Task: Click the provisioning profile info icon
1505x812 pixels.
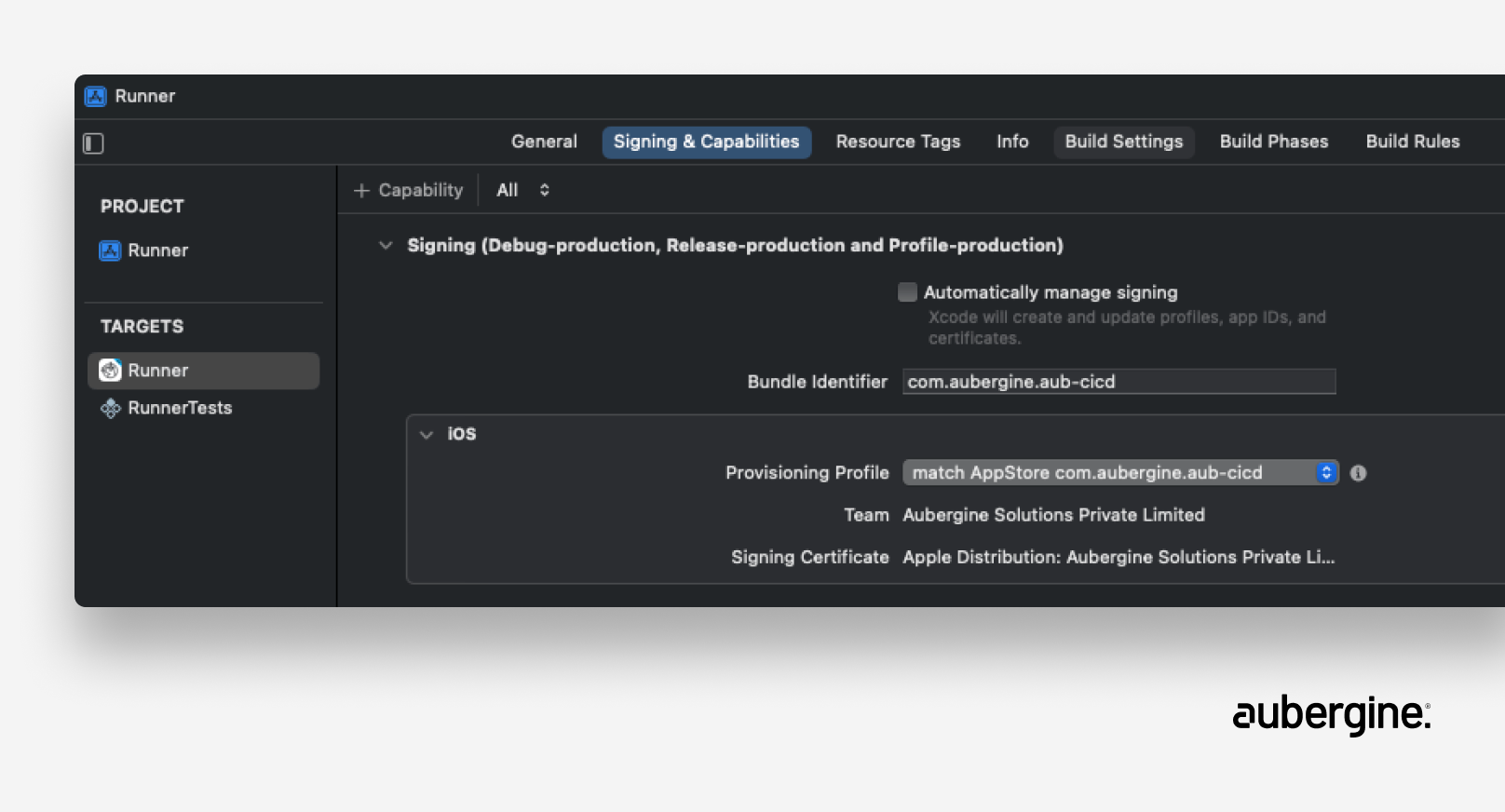Action: coord(1358,473)
